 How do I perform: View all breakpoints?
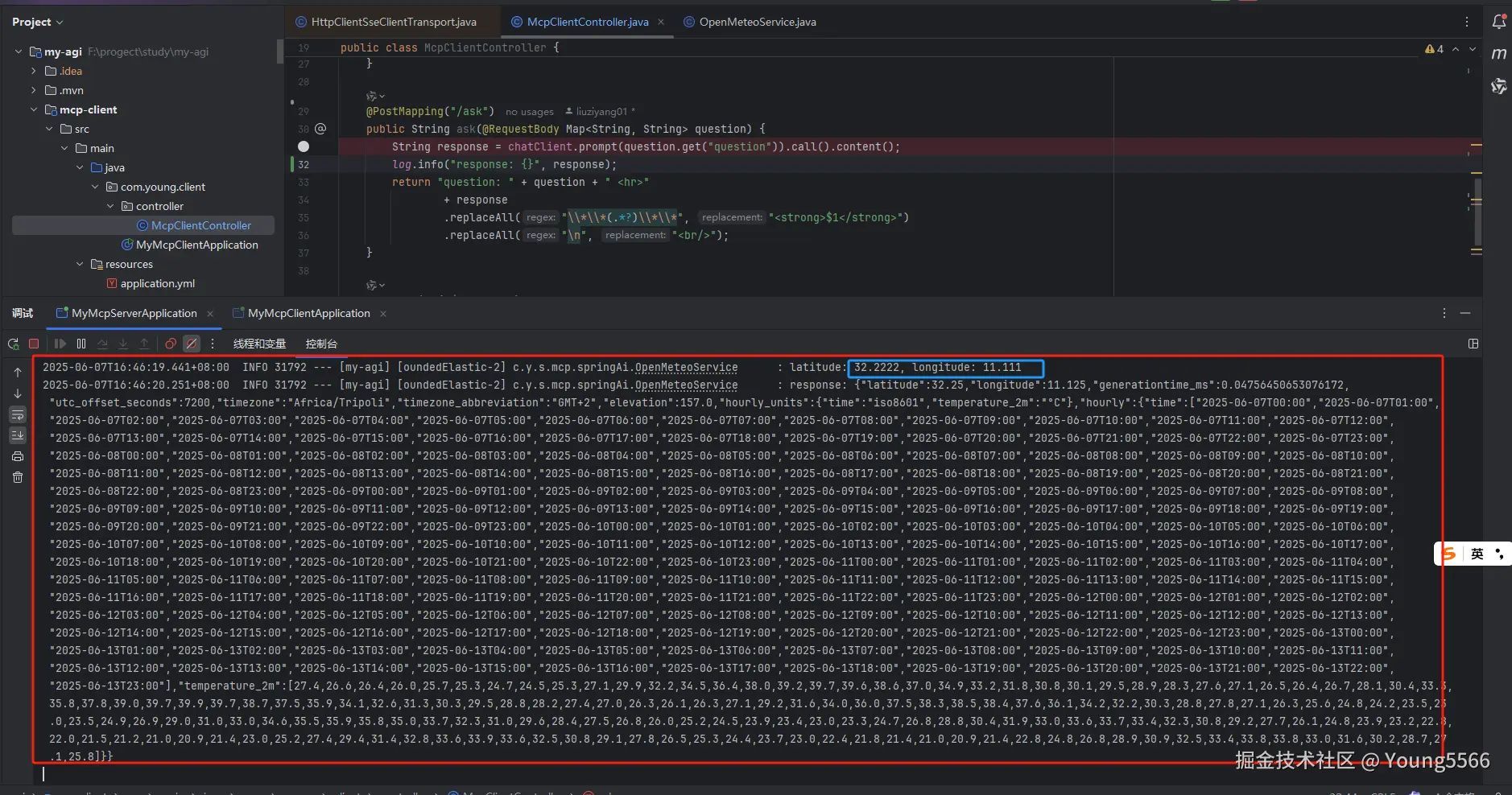click(171, 344)
